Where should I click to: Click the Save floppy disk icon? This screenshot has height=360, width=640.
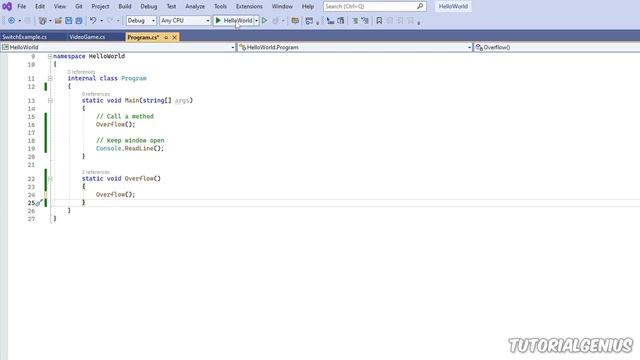click(x=69, y=20)
